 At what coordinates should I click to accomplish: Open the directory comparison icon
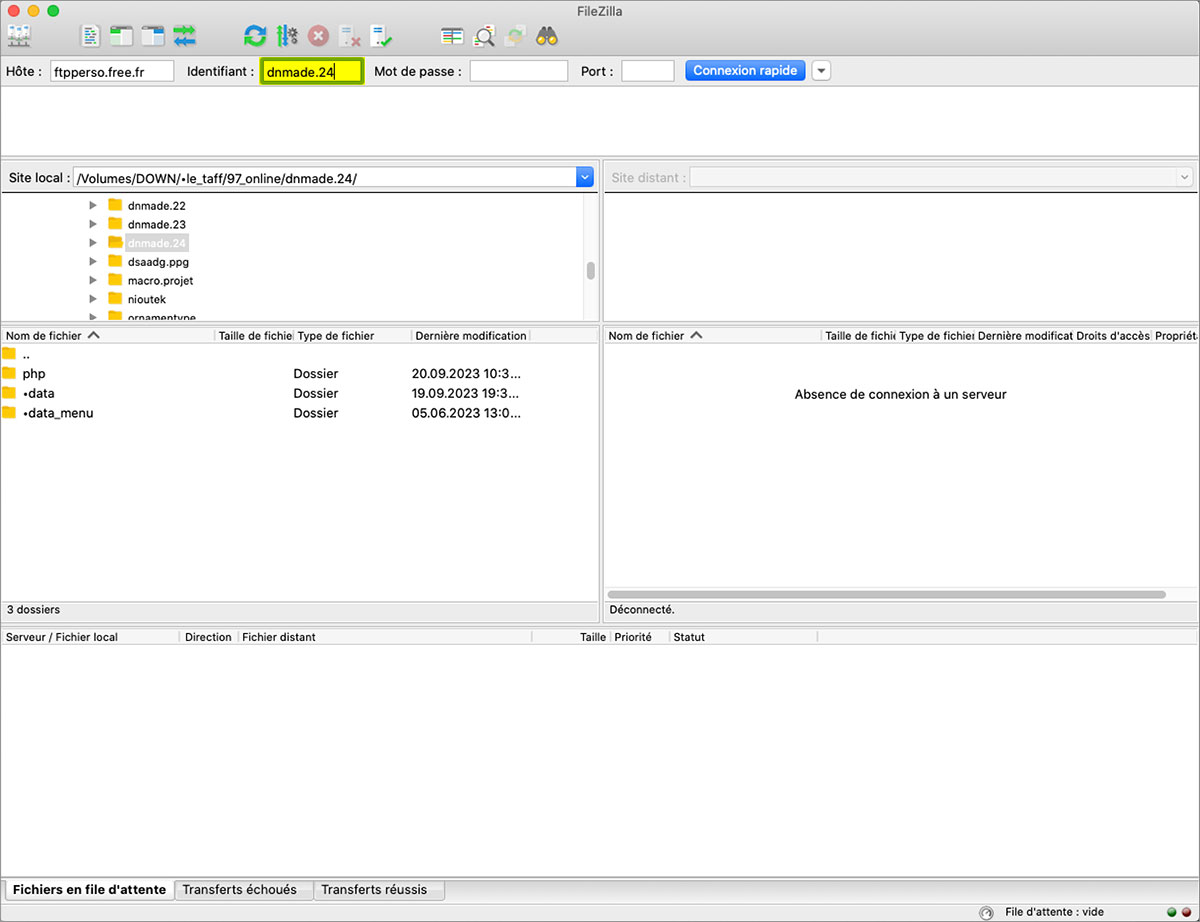[x=453, y=37]
